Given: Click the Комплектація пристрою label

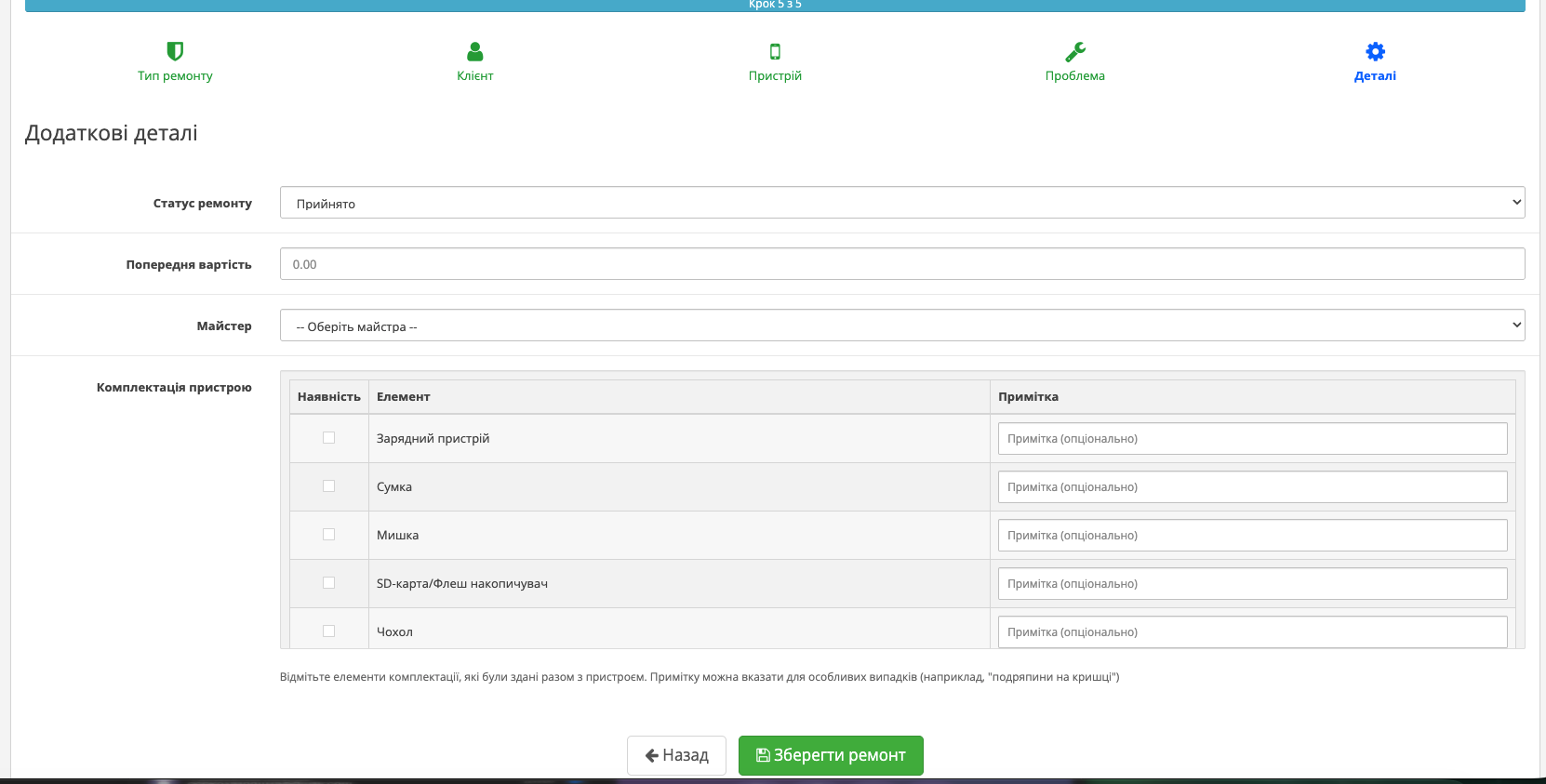Looking at the screenshot, I should [x=174, y=388].
